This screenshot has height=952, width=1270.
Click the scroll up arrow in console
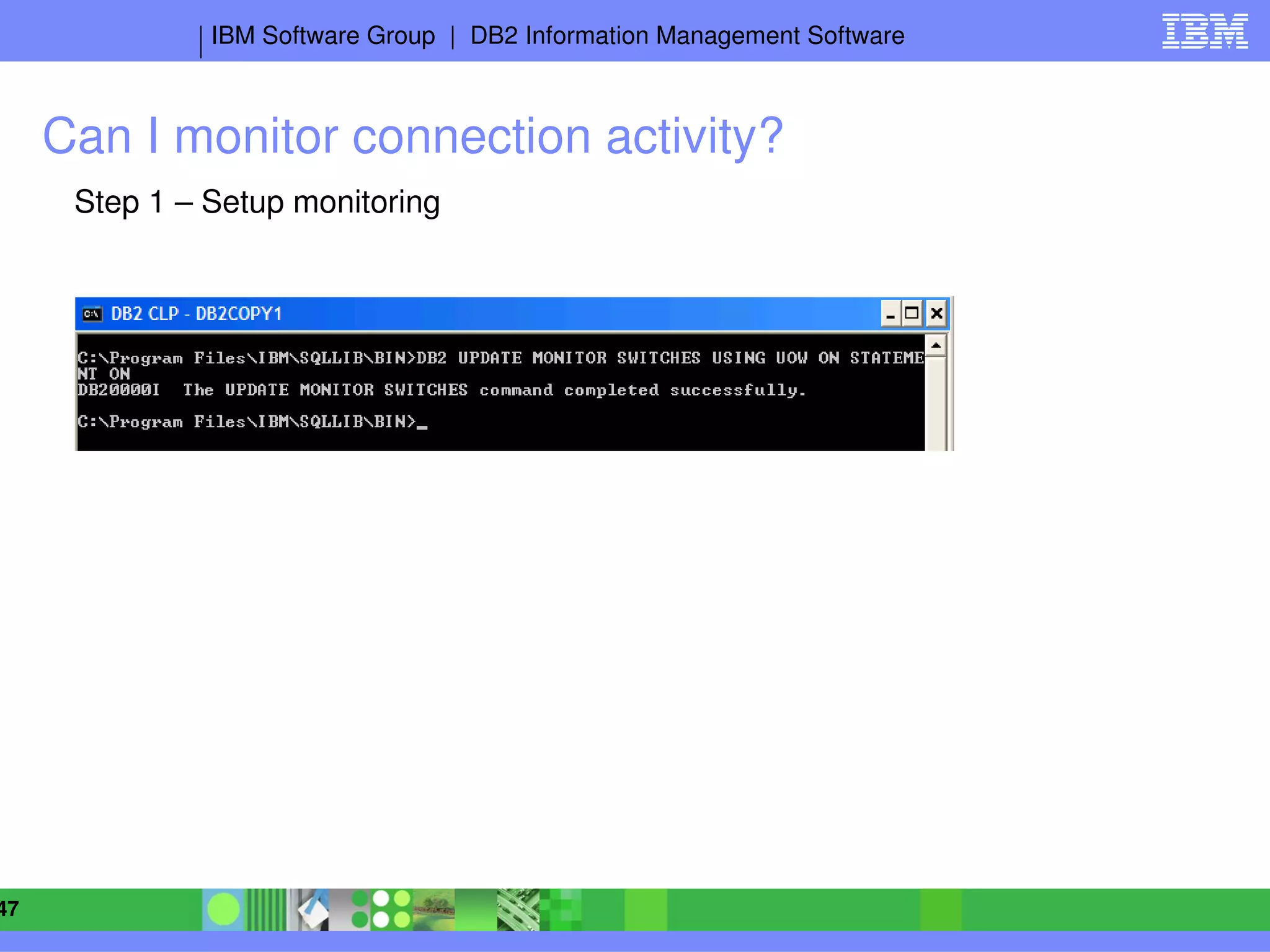[936, 345]
